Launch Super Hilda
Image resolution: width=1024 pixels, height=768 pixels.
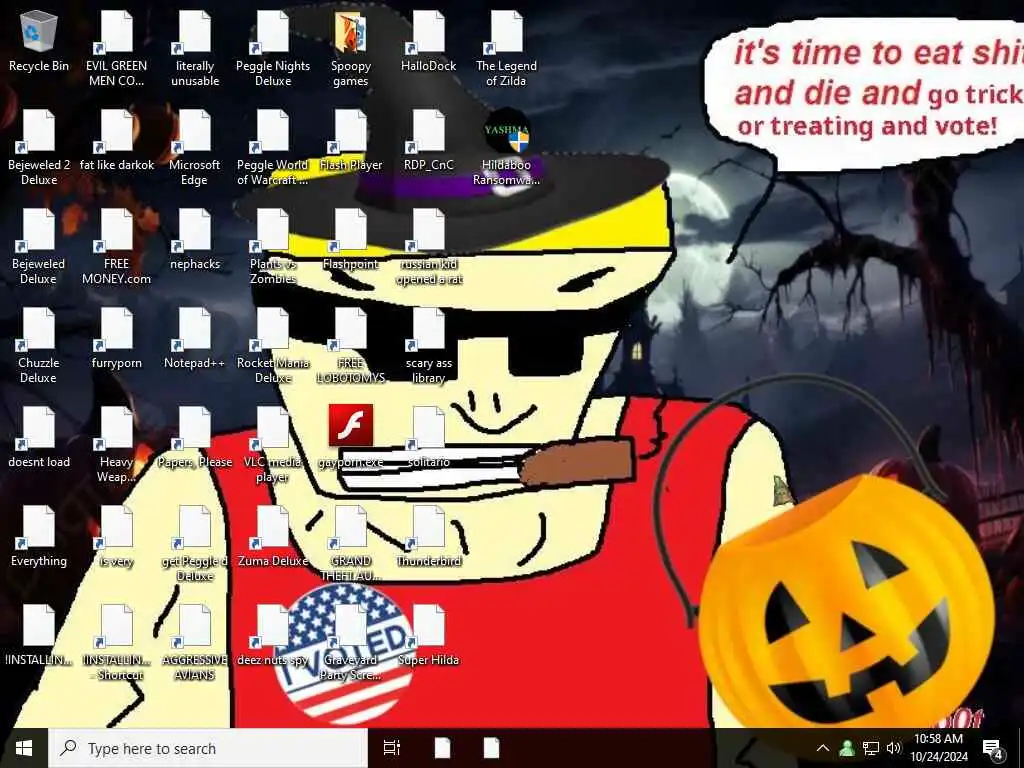click(428, 636)
